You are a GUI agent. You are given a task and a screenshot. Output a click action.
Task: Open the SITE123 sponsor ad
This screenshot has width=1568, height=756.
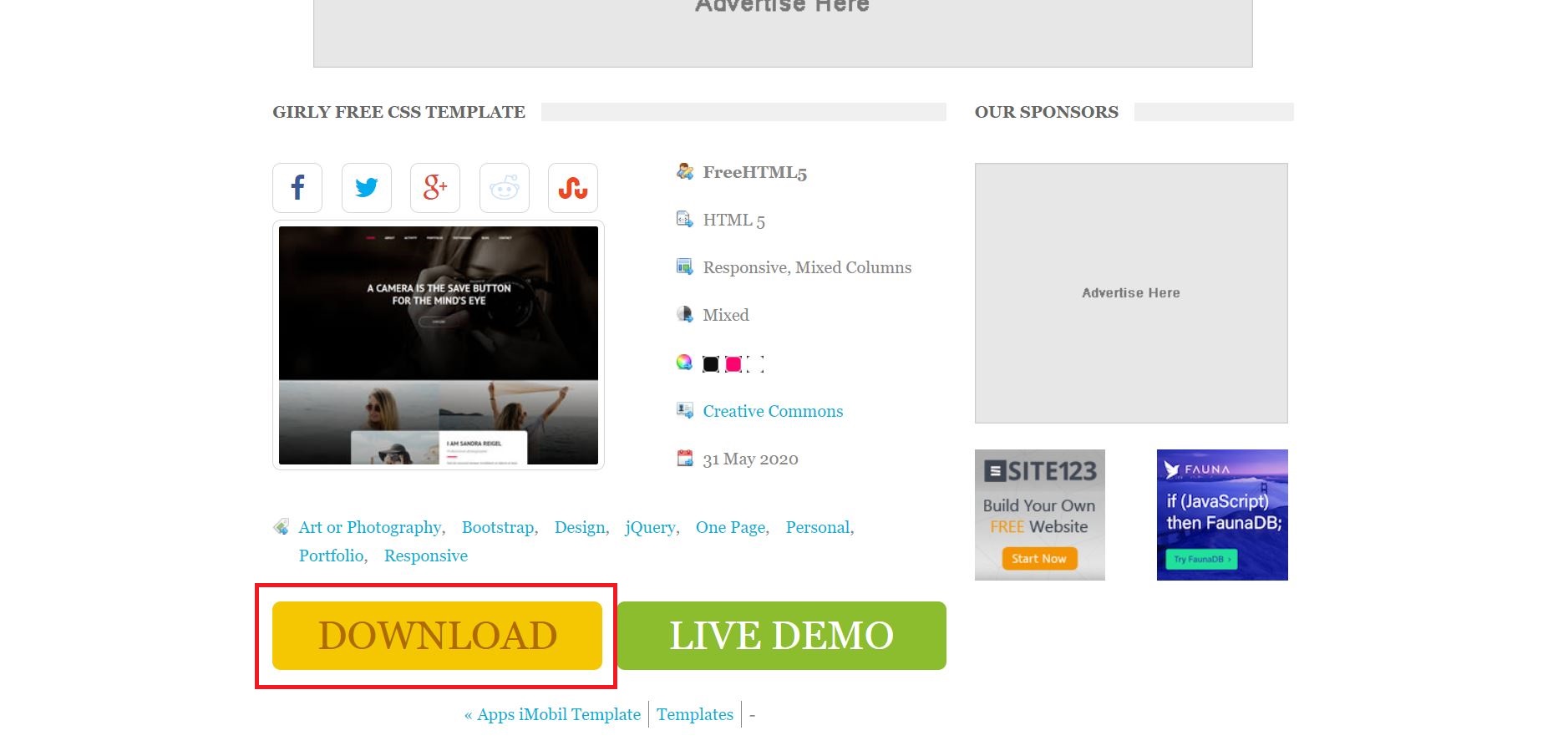pyautogui.click(x=1040, y=515)
